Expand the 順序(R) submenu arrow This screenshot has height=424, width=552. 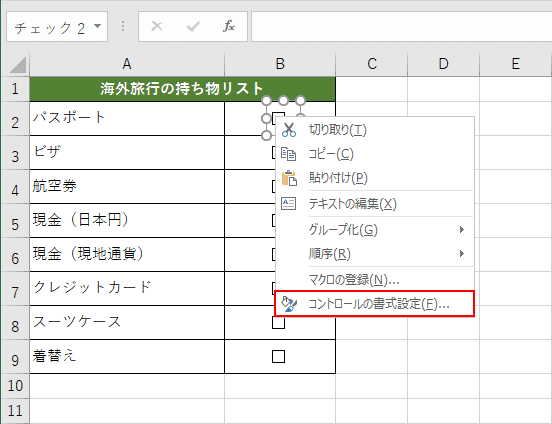pyautogui.click(x=462, y=254)
